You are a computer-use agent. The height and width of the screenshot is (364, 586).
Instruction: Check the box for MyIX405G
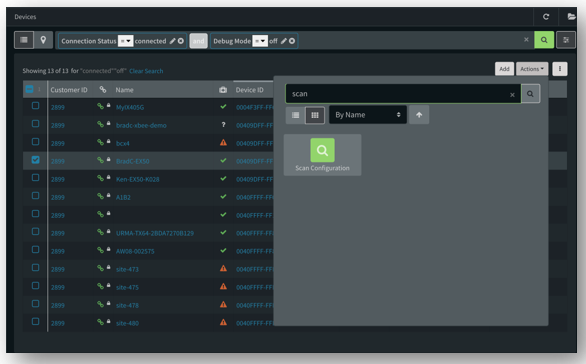pos(36,106)
